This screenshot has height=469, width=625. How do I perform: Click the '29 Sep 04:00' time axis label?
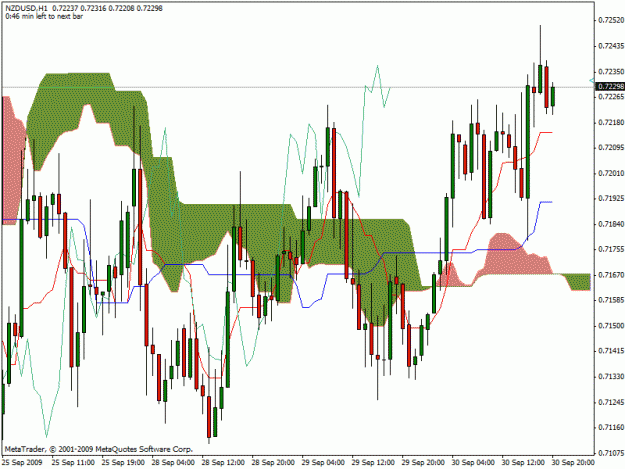point(323,462)
